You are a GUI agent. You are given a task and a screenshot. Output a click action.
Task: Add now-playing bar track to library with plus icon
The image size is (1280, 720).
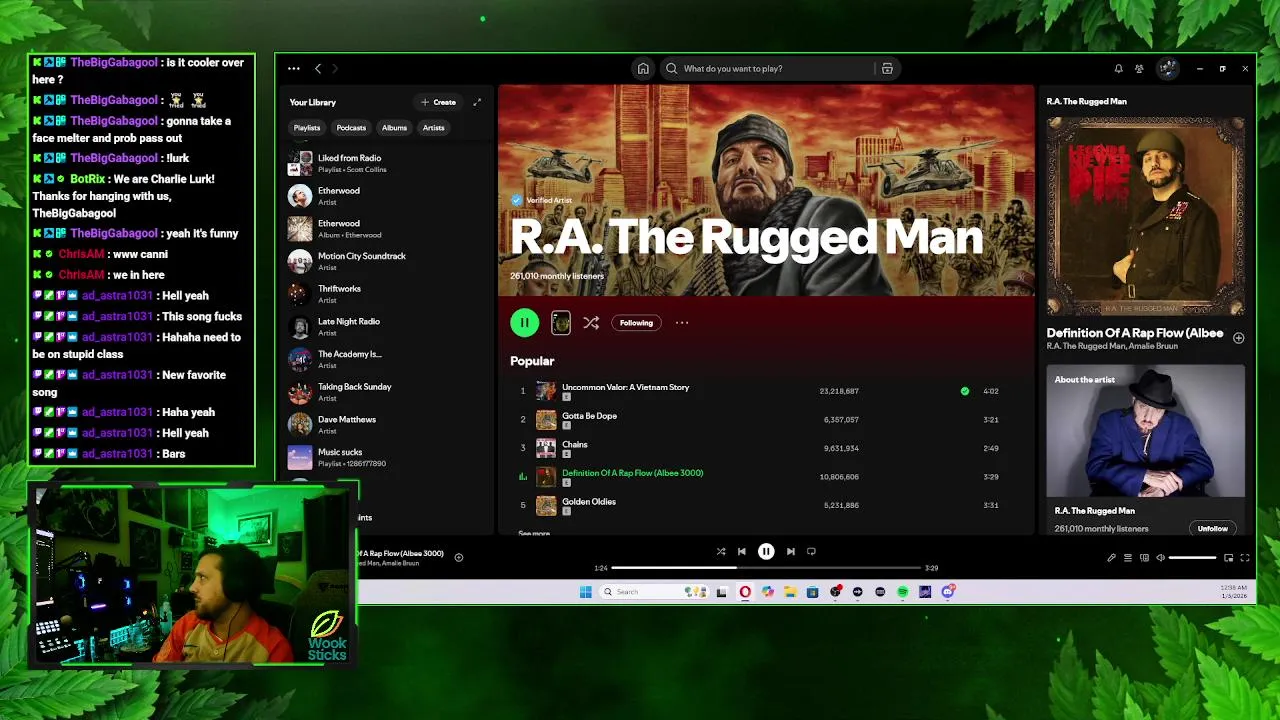tap(459, 557)
